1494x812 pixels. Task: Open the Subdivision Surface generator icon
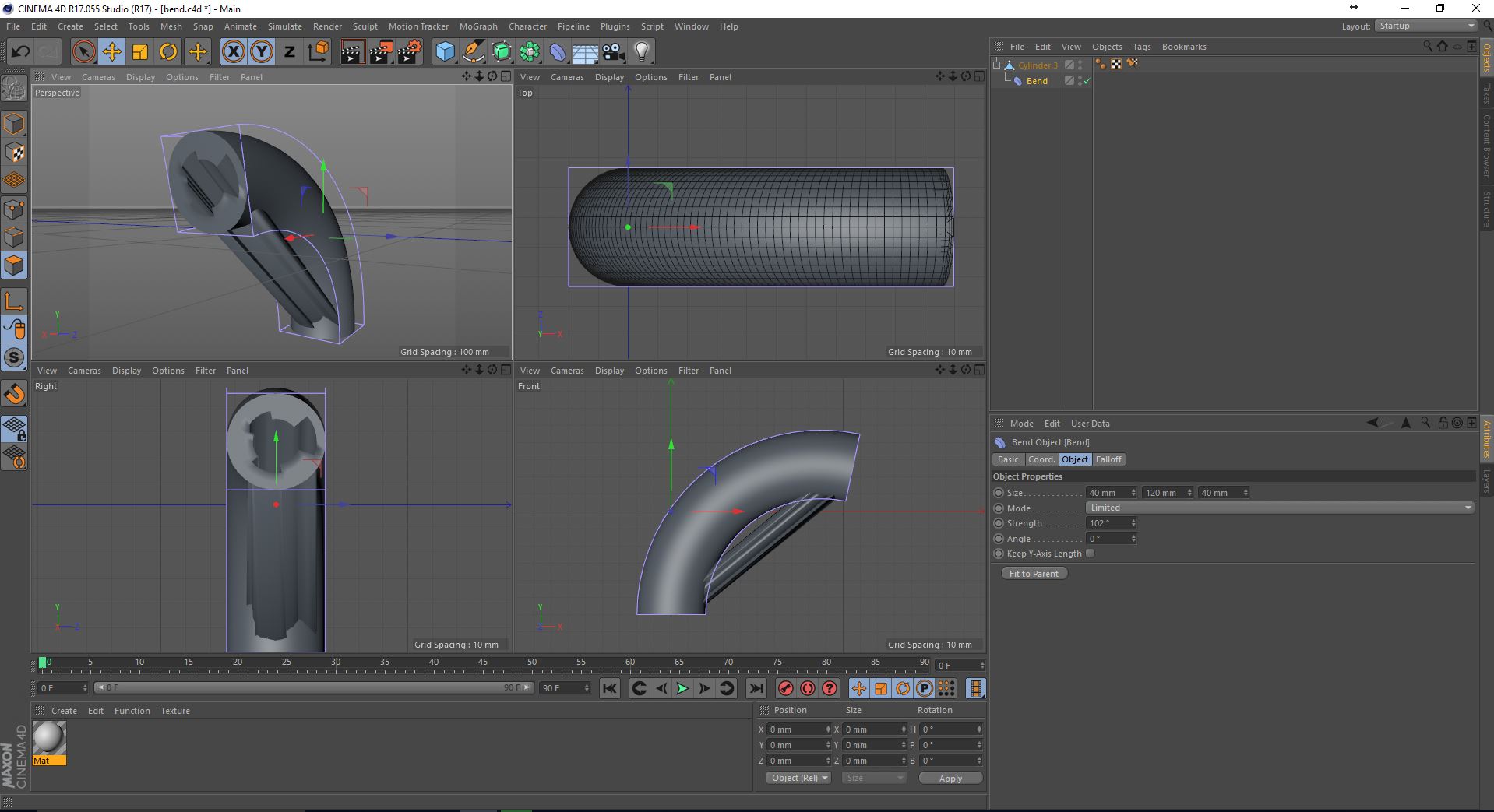pyautogui.click(x=502, y=52)
